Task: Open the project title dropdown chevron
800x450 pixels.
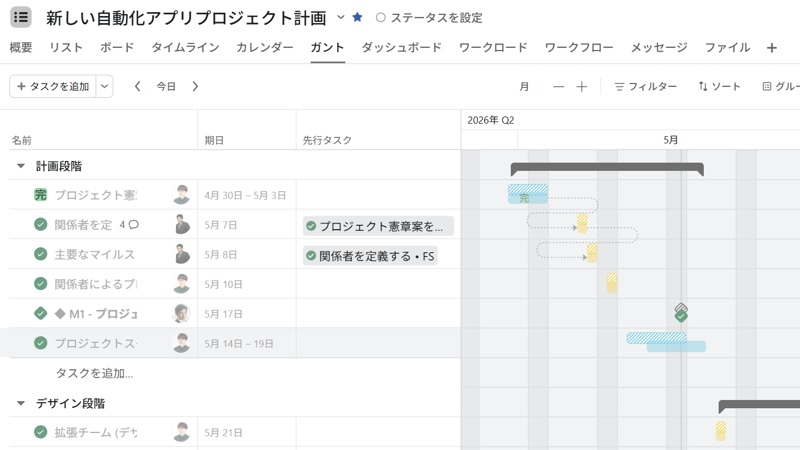Action: (x=341, y=17)
